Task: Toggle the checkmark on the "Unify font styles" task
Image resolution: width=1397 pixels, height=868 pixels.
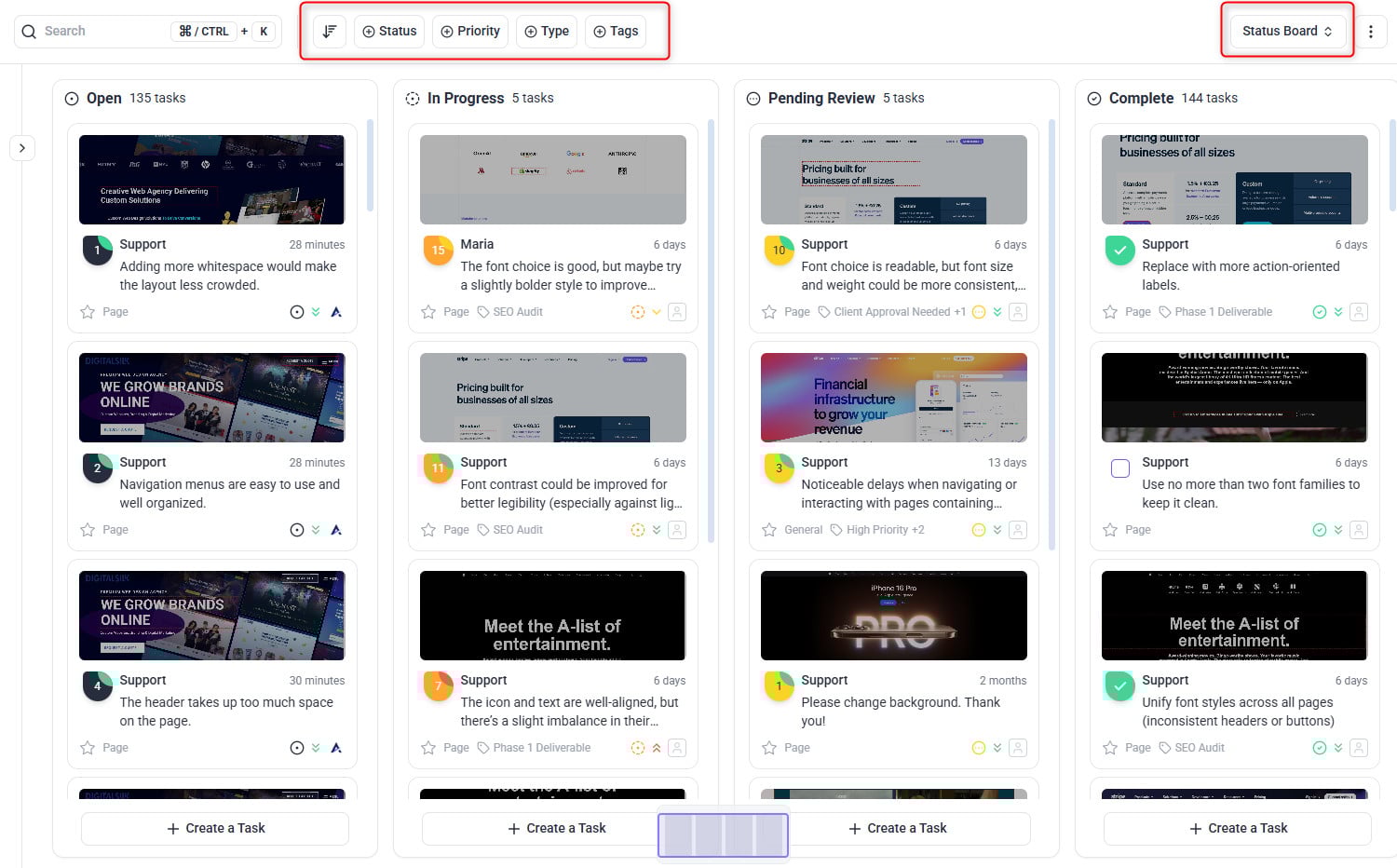Action: point(1119,686)
